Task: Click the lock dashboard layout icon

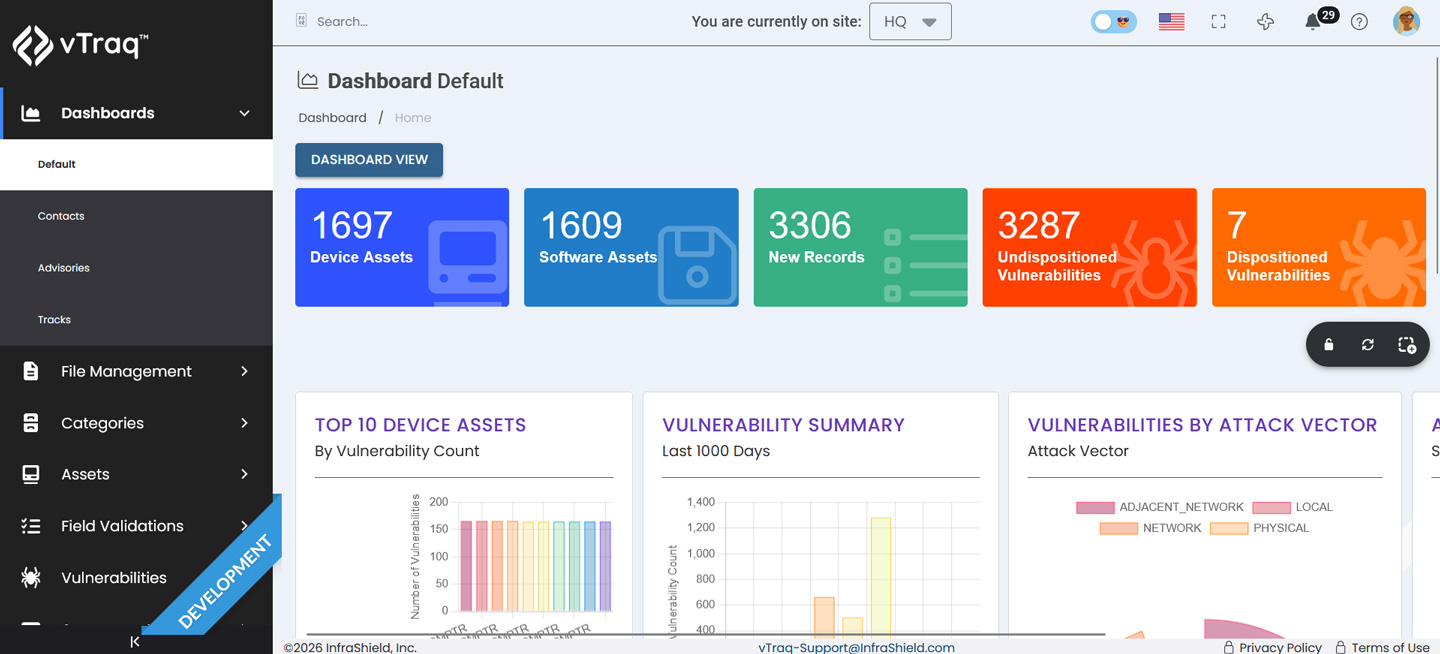Action: (1329, 345)
